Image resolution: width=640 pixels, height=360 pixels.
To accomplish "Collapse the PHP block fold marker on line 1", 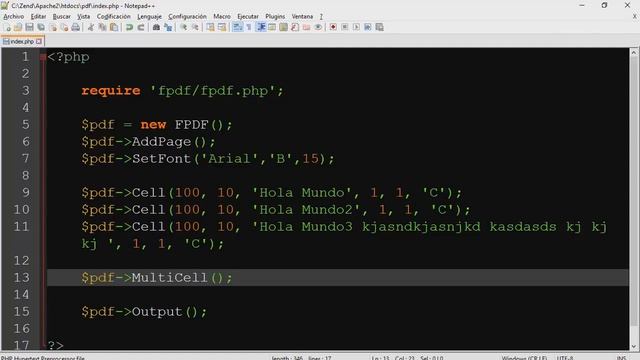I will [43, 57].
